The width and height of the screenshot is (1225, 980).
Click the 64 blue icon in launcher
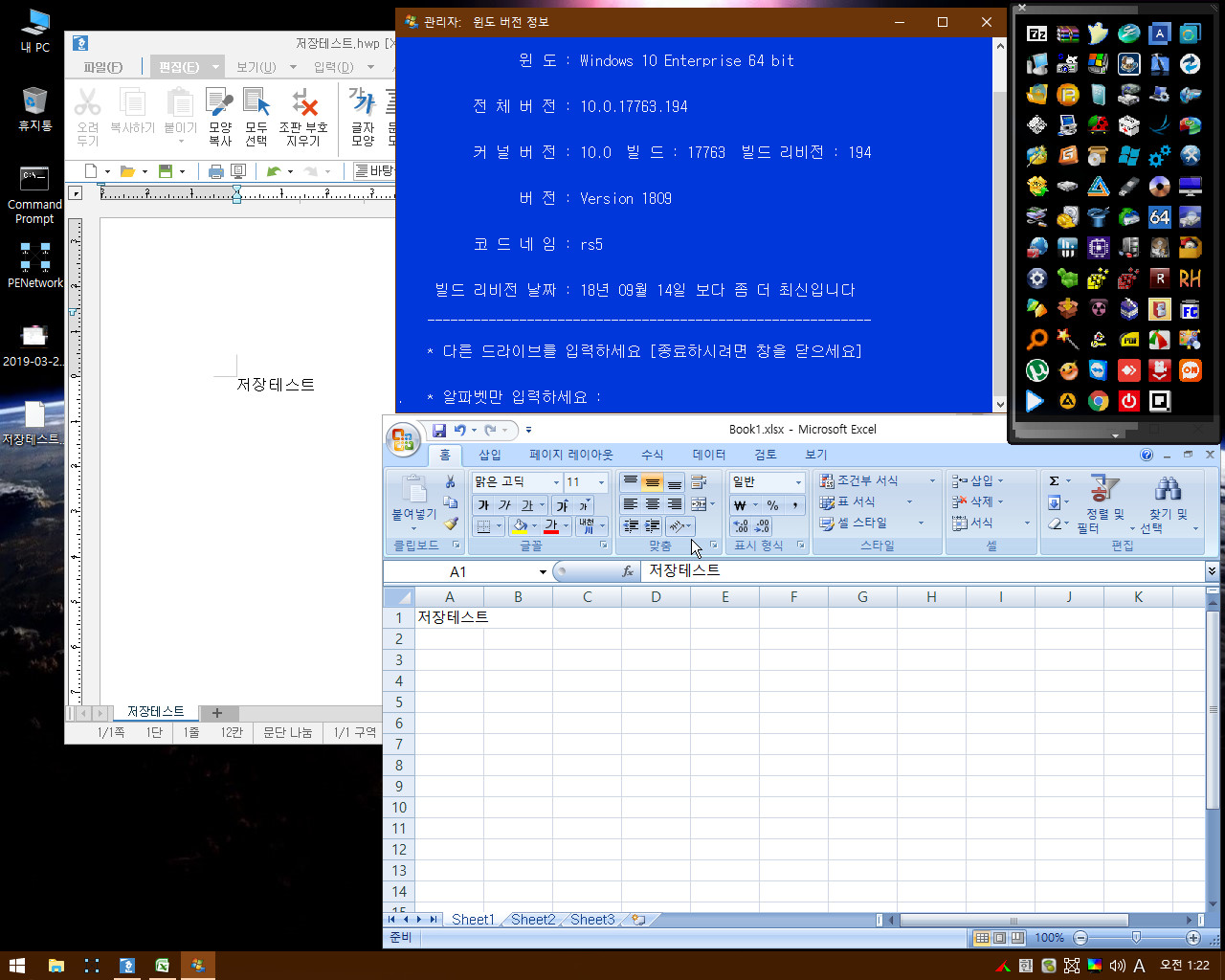1160,217
